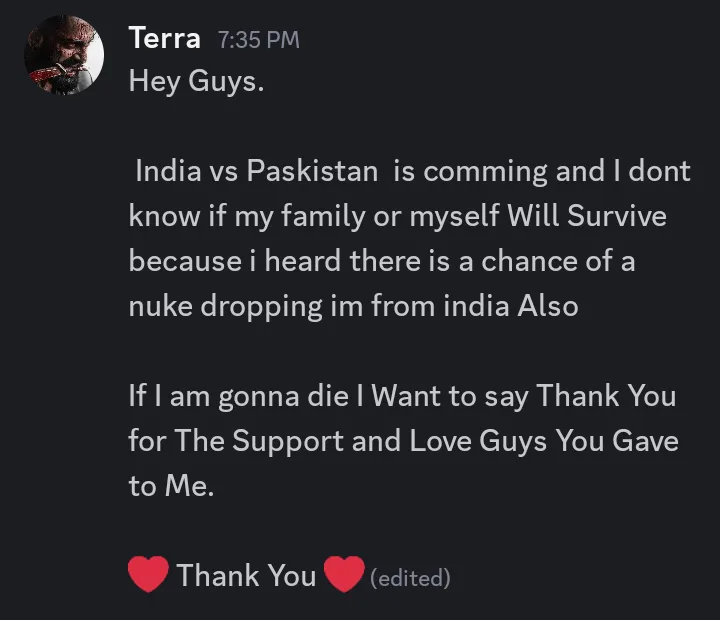Image resolution: width=720 pixels, height=620 pixels.
Task: Click the (edited) label on the message
Action: [410, 577]
